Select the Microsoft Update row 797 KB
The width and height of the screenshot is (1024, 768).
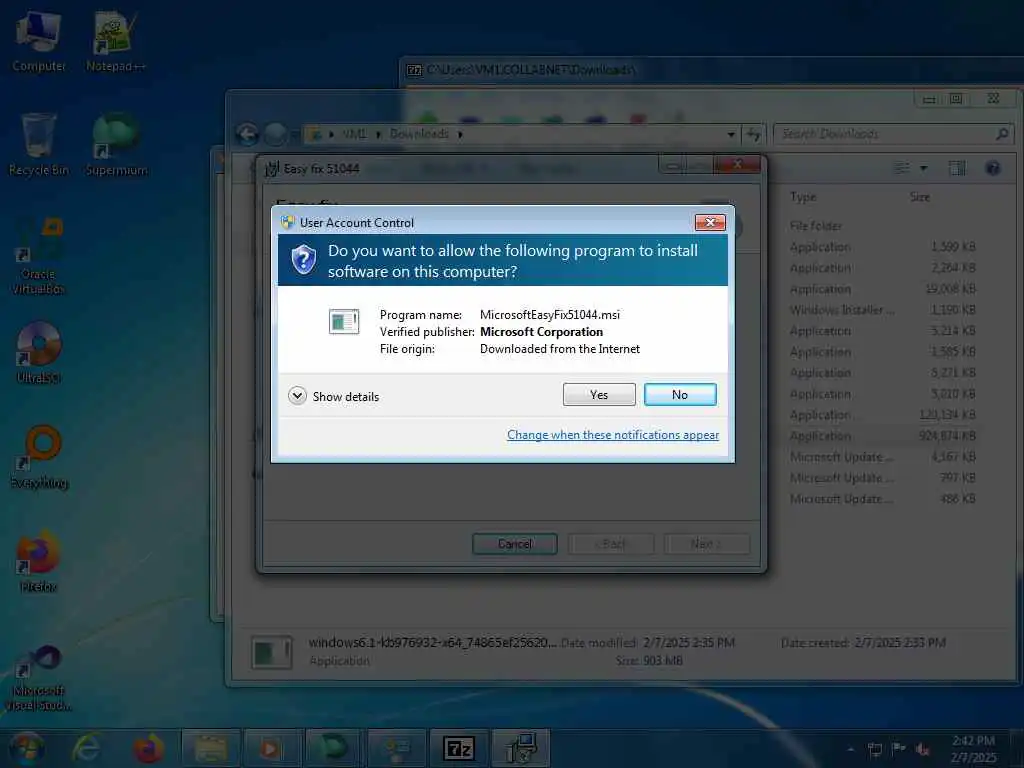pyautogui.click(x=884, y=477)
